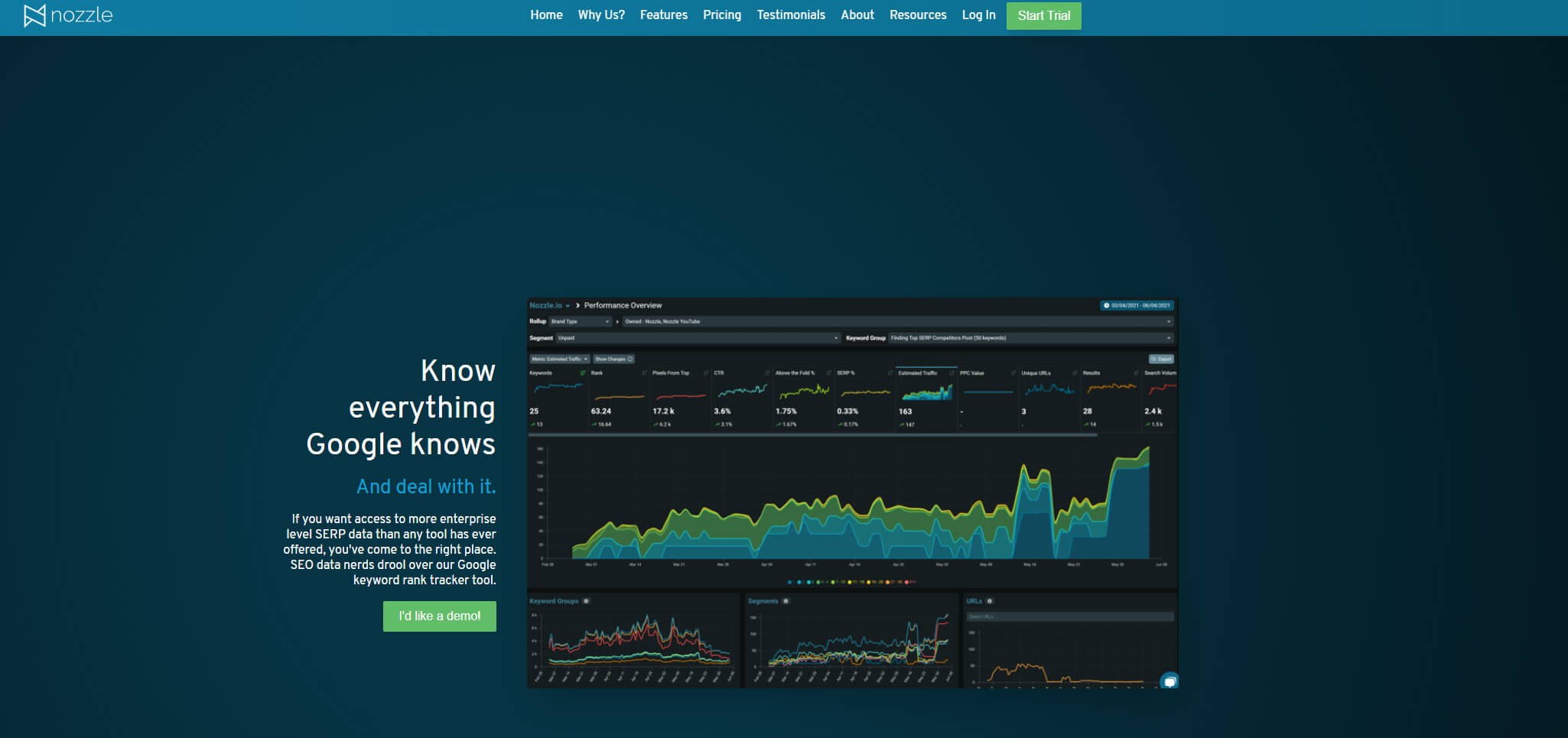Viewport: 1568px width, 738px height.
Task: Toggle the pin on the Estimated Traffic card
Action: 952,373
